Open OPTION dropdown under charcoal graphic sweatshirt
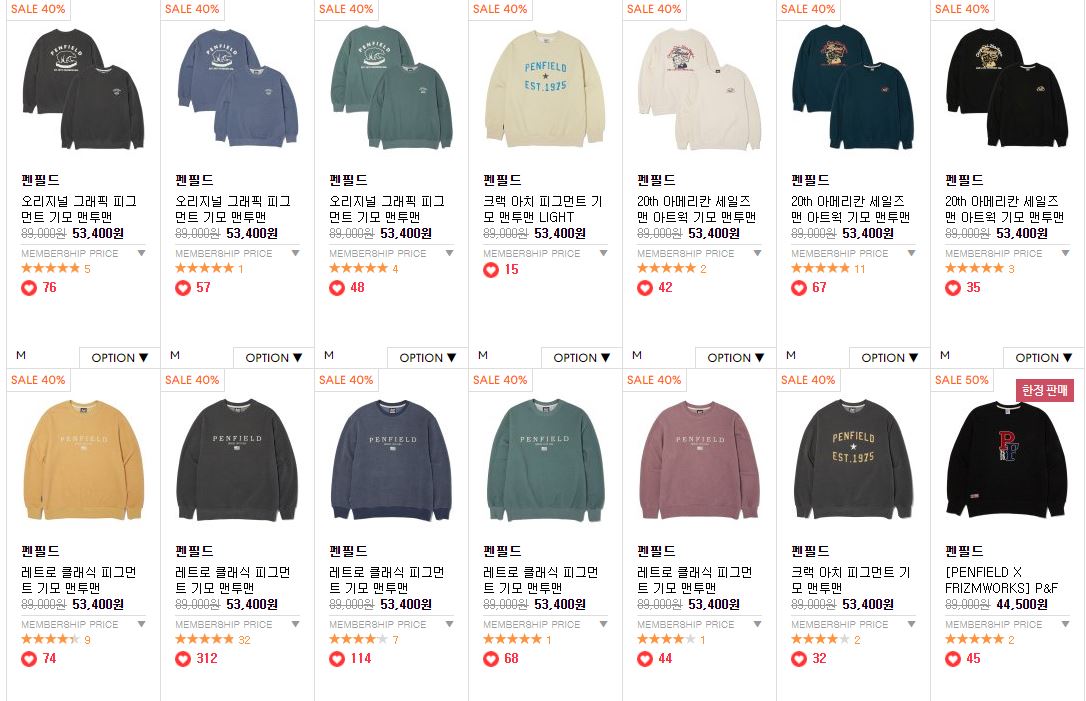Viewport: 1086px width, 701px height. [x=119, y=357]
